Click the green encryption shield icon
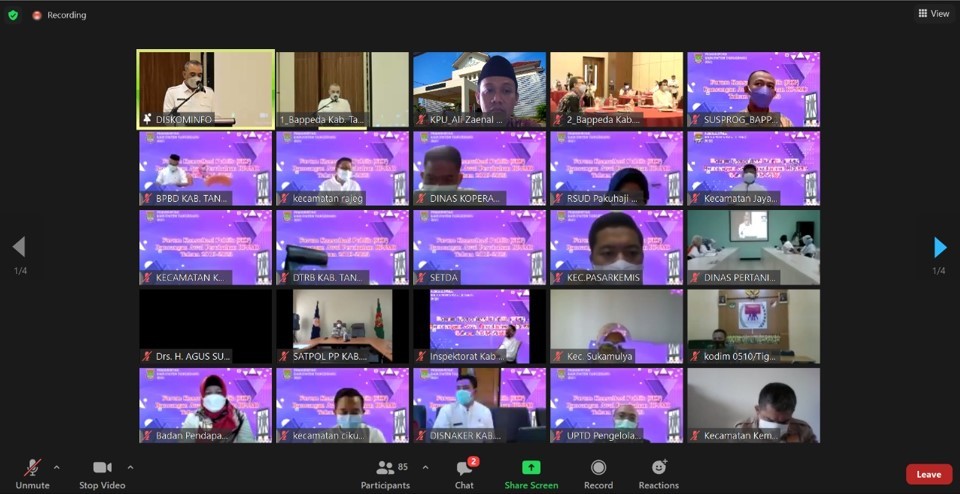Viewport: 960px width, 494px height. [13, 15]
